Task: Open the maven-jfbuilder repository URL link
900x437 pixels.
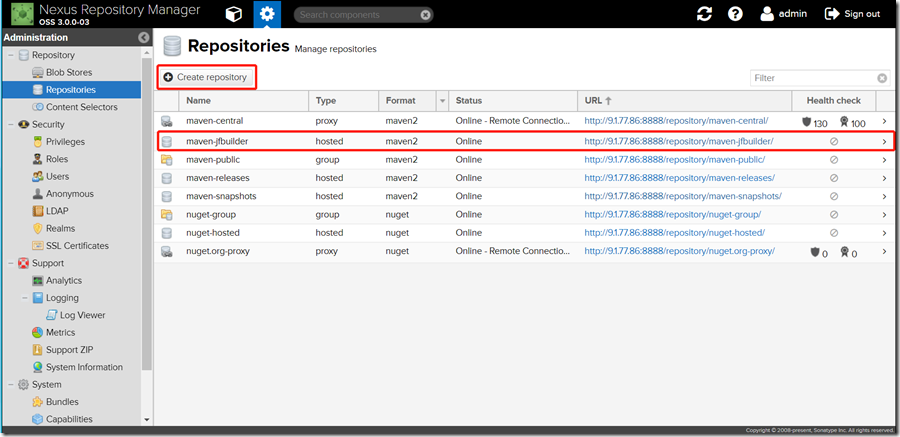Action: tap(679, 141)
